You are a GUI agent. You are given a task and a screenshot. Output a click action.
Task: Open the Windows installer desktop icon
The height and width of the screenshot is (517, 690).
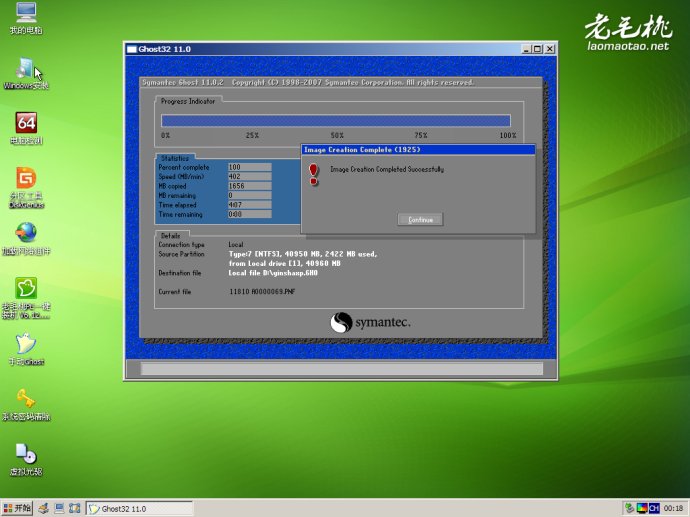coord(26,69)
